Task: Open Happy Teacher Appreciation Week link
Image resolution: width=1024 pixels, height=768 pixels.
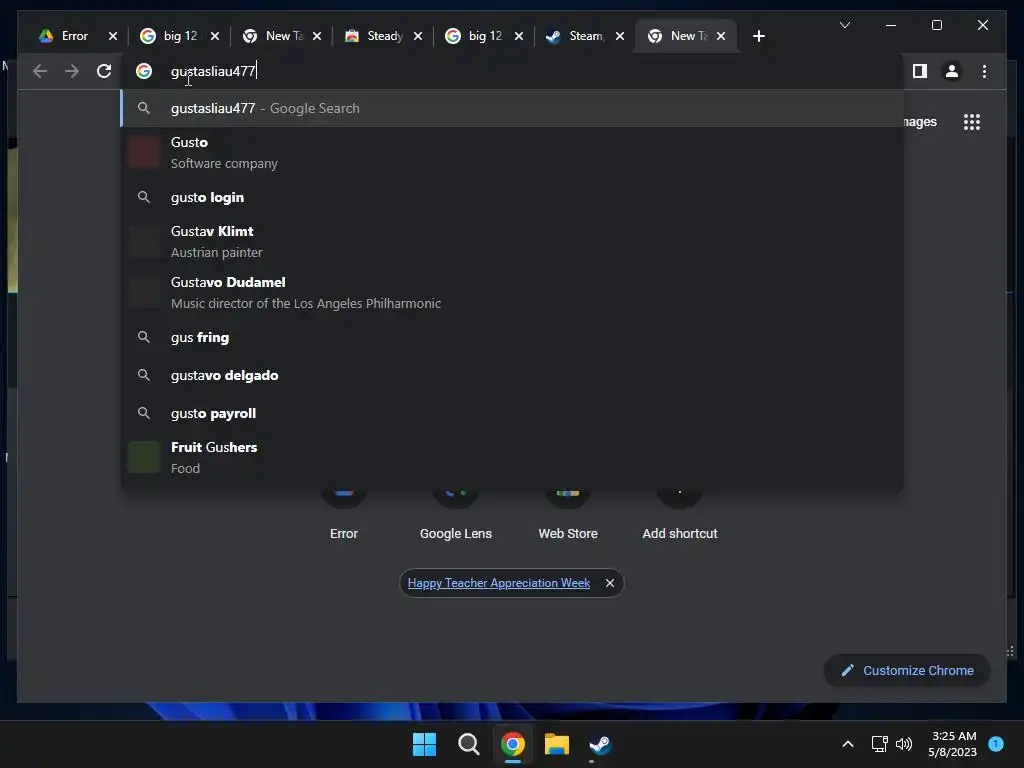Action: 499,583
